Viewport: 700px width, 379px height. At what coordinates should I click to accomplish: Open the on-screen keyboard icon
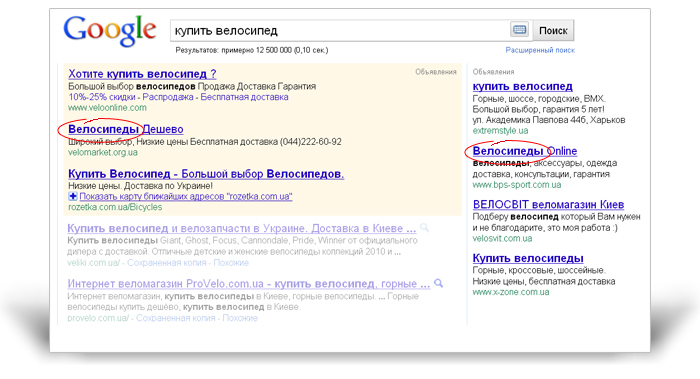pos(519,30)
